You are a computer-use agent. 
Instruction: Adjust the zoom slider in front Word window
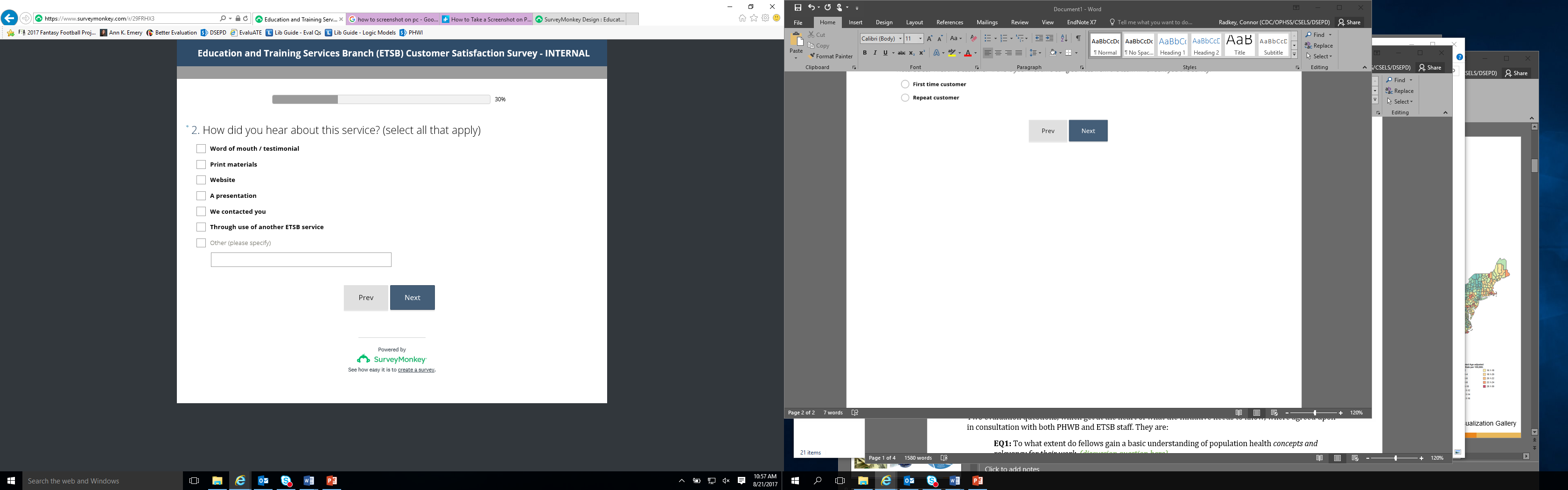point(1315,413)
